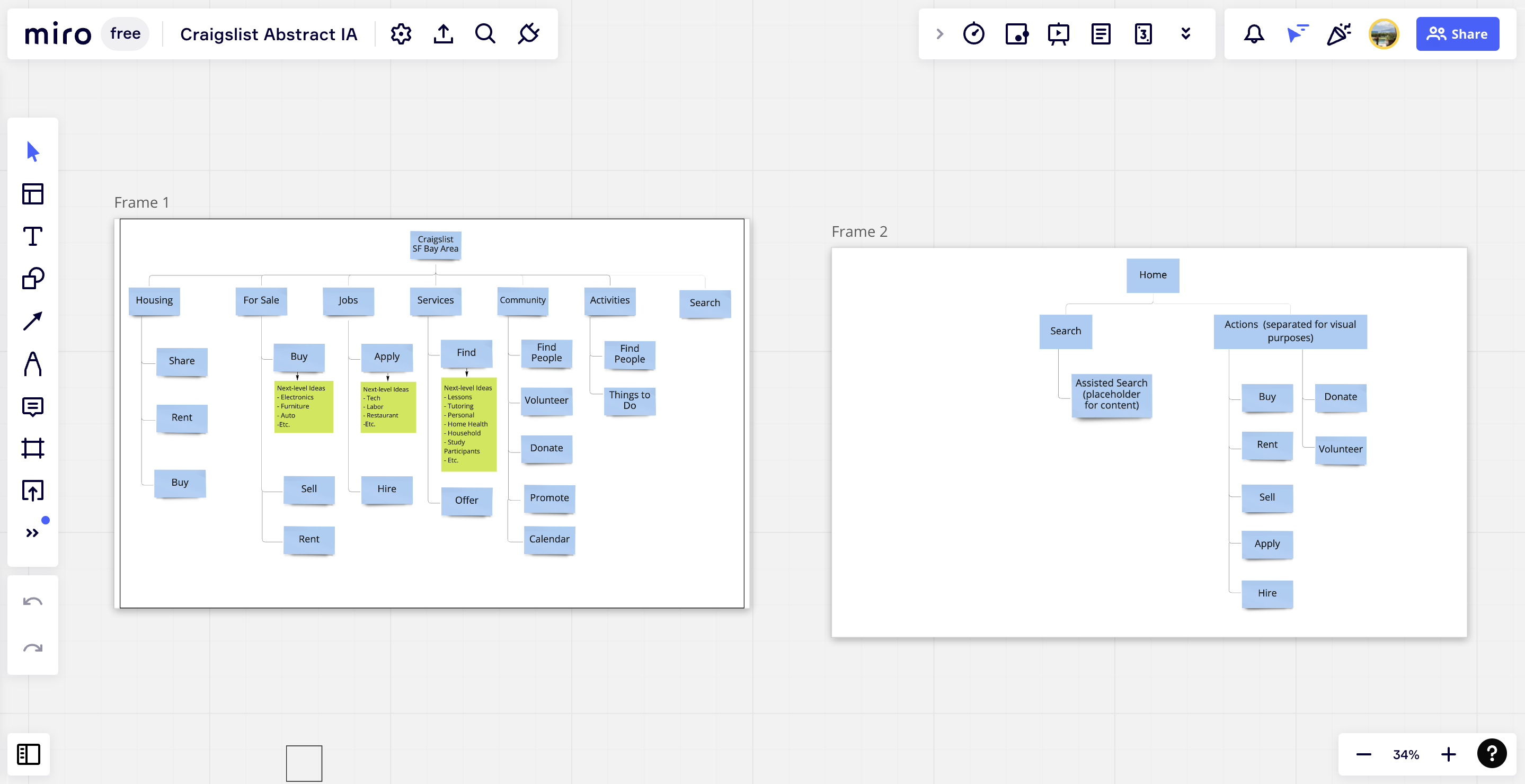Viewport: 1525px width, 784px height.
Task: Expand more tools in left toolbar
Action: click(x=32, y=532)
